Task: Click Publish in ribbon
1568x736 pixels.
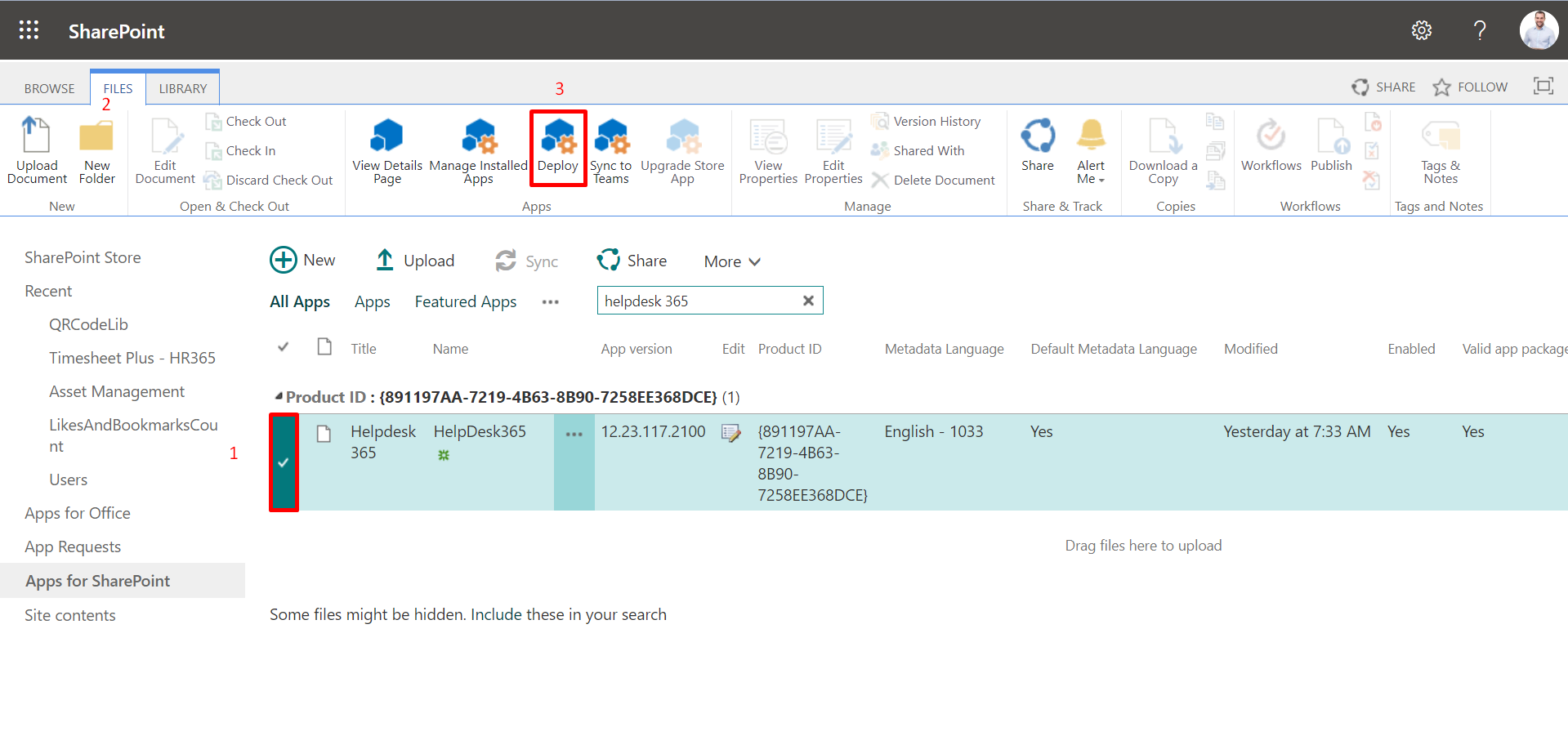Action: pyautogui.click(x=1331, y=145)
